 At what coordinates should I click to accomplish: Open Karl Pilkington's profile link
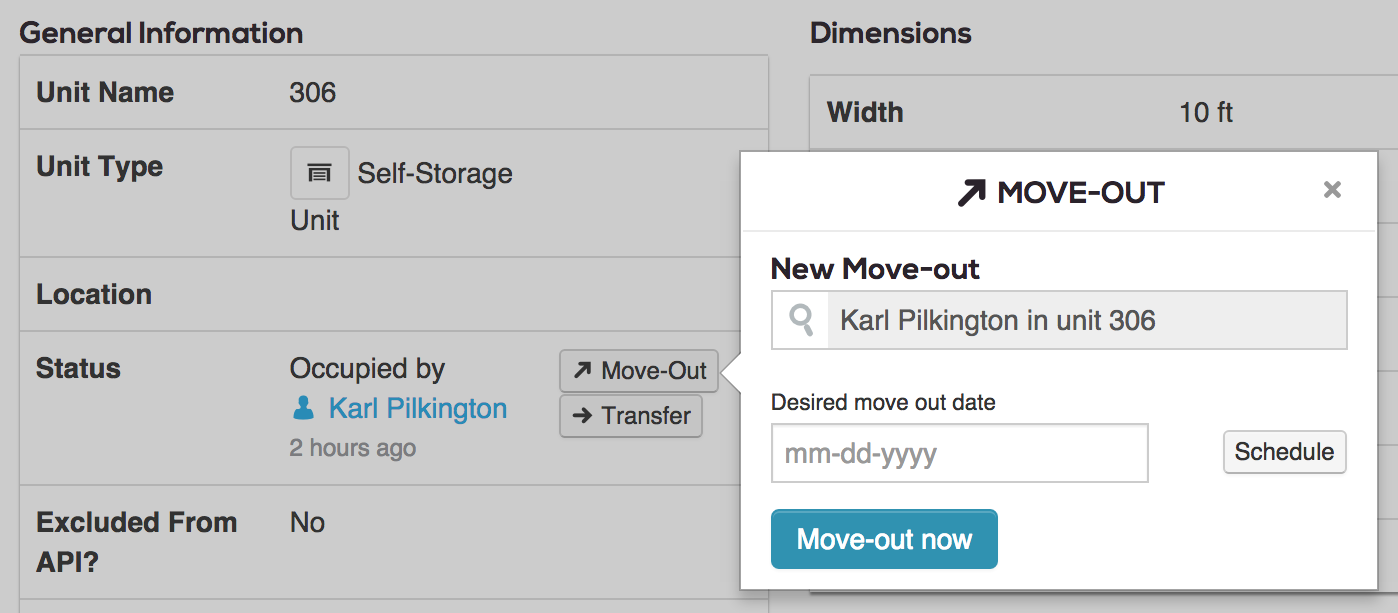[x=418, y=408]
